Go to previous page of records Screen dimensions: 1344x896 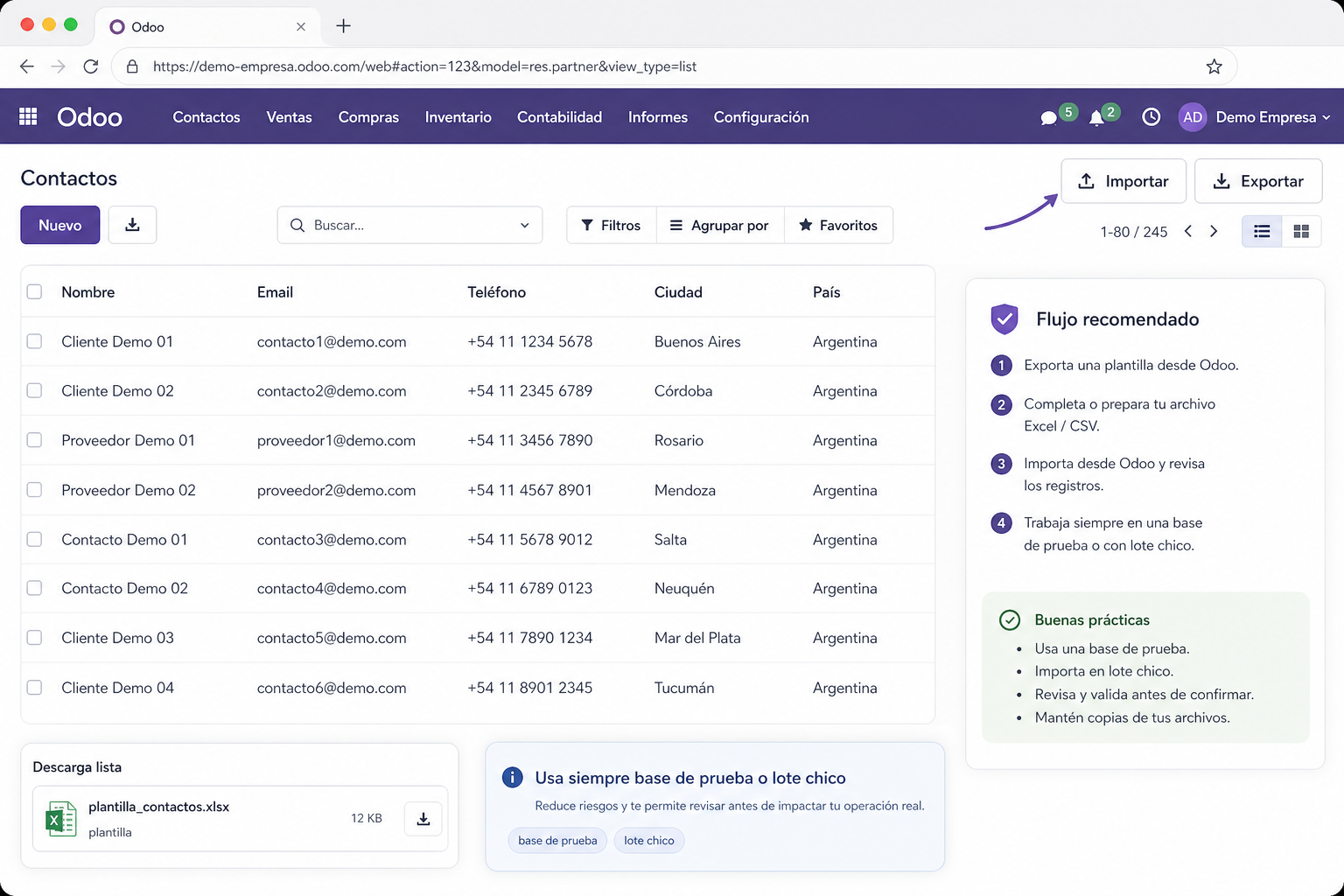tap(1188, 231)
